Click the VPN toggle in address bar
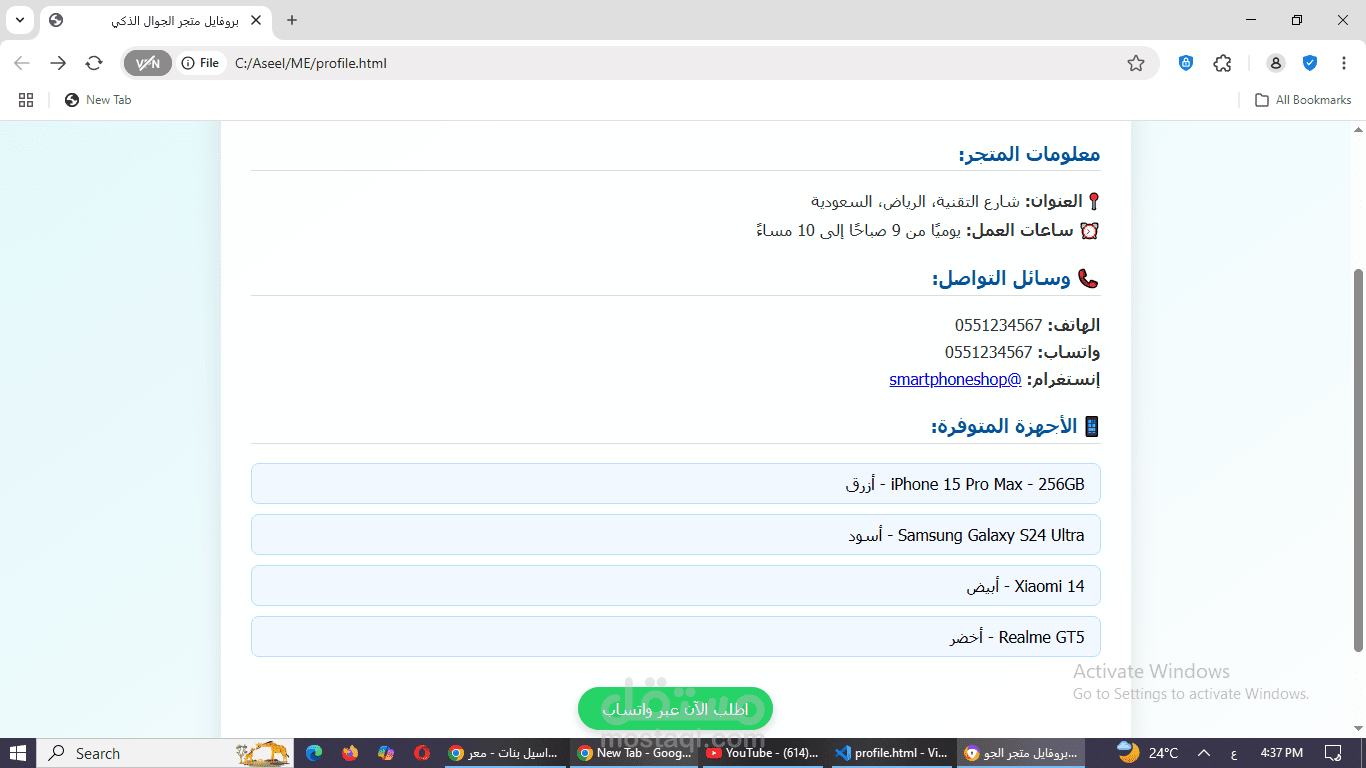The image size is (1366, 768). (x=148, y=63)
